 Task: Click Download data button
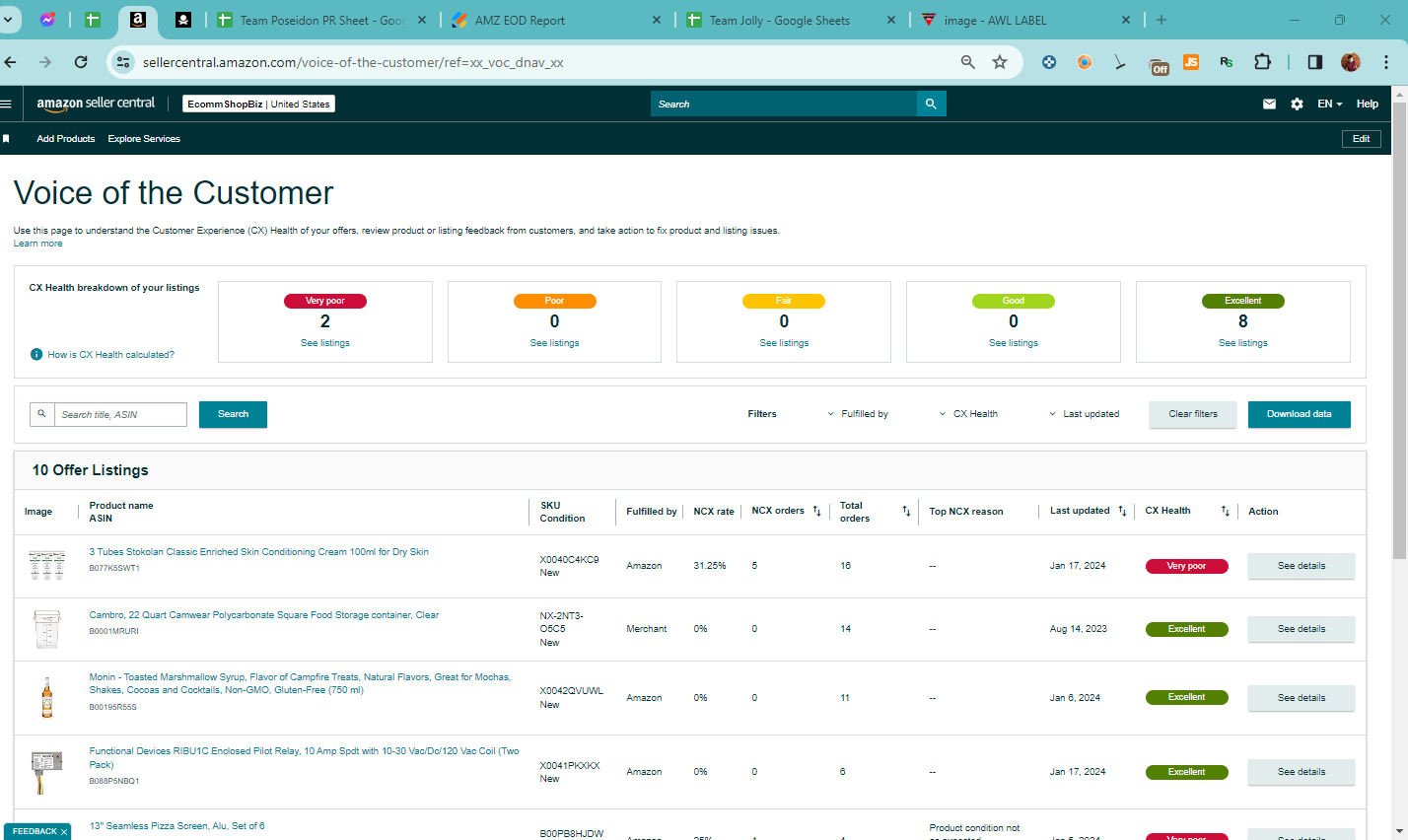click(1299, 414)
